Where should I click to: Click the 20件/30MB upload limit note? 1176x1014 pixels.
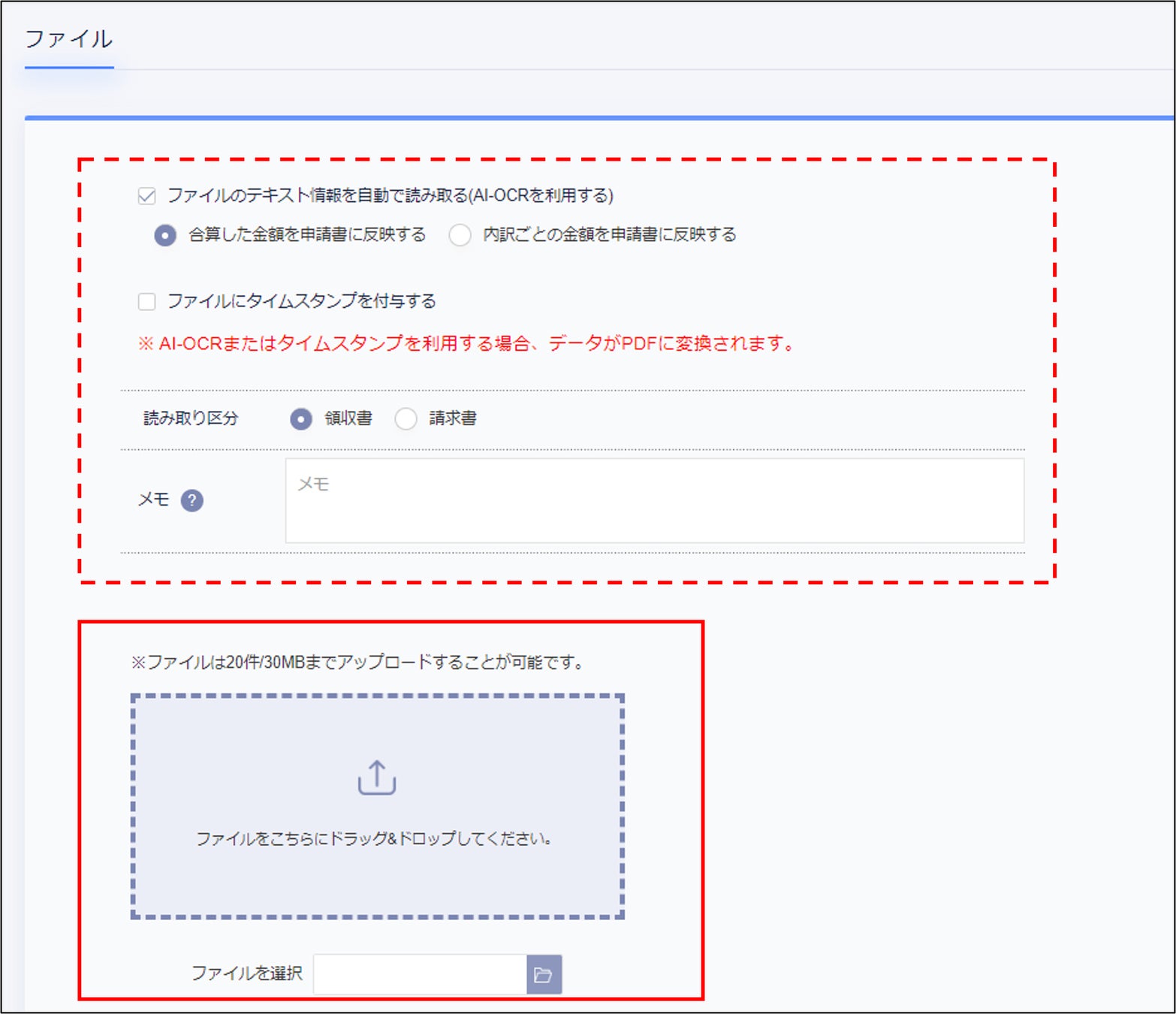click(x=357, y=662)
